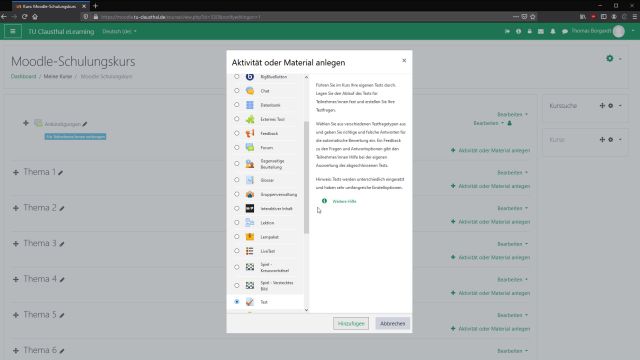Open the TU Clausthal eLearning home link
640x360 pixels.
tap(61, 31)
